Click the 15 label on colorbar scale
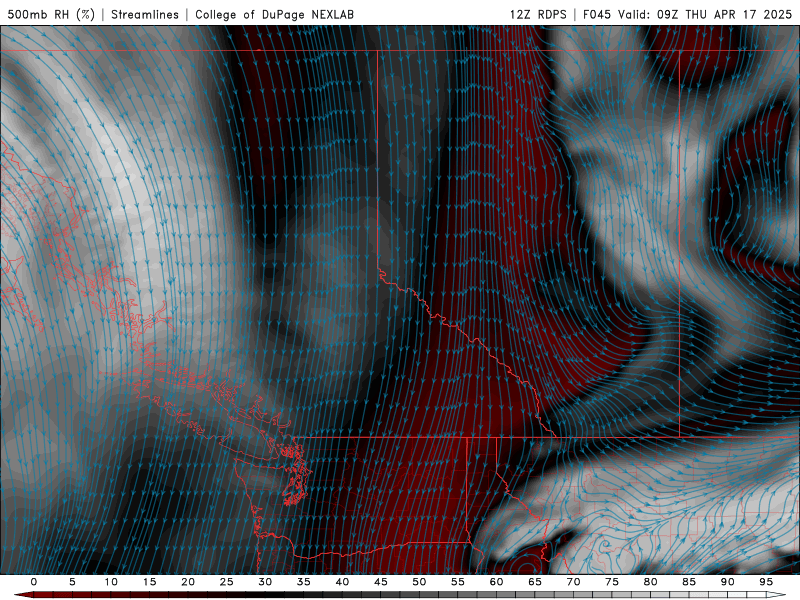800x600 pixels. click(149, 582)
